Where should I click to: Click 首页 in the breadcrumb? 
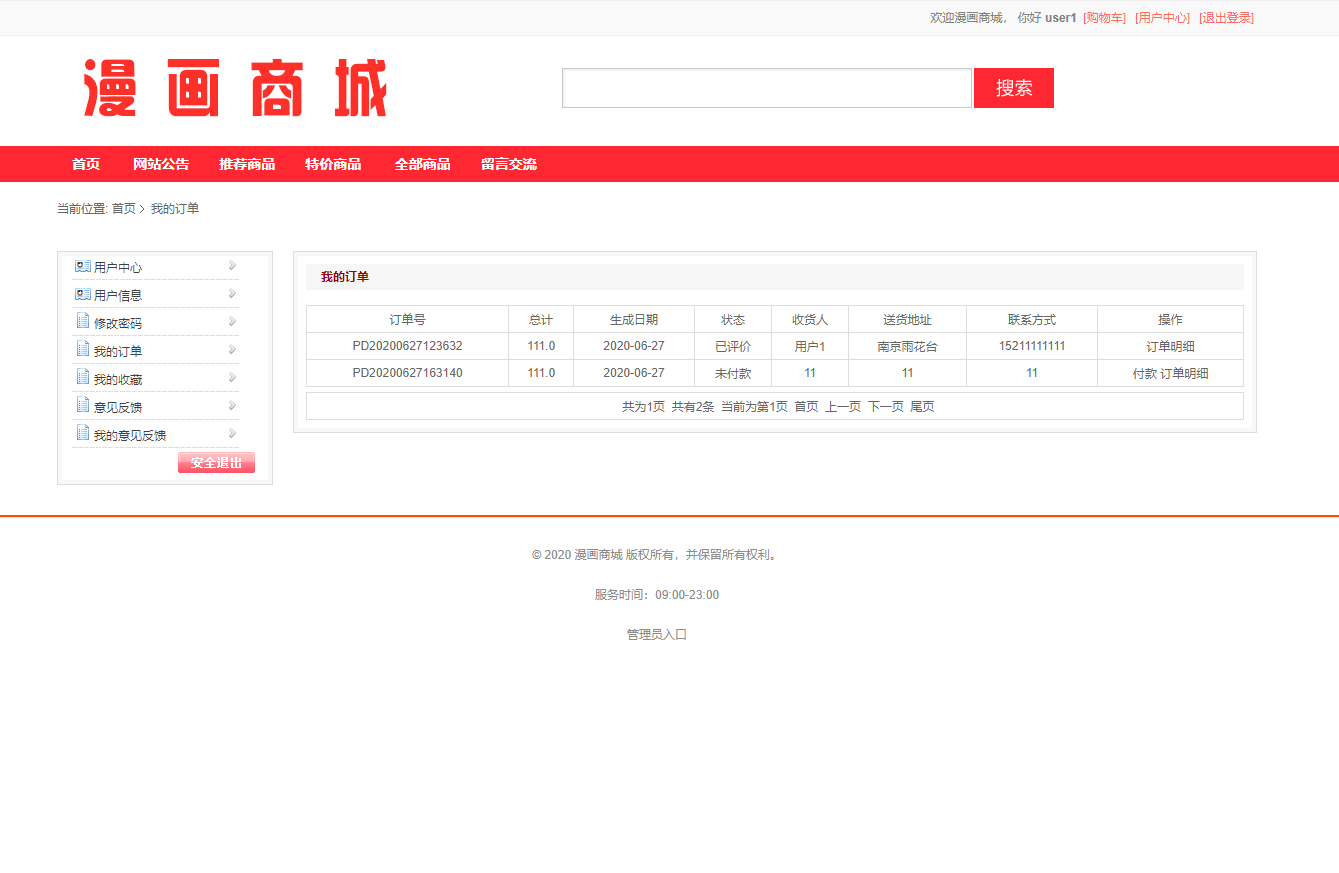(x=124, y=208)
